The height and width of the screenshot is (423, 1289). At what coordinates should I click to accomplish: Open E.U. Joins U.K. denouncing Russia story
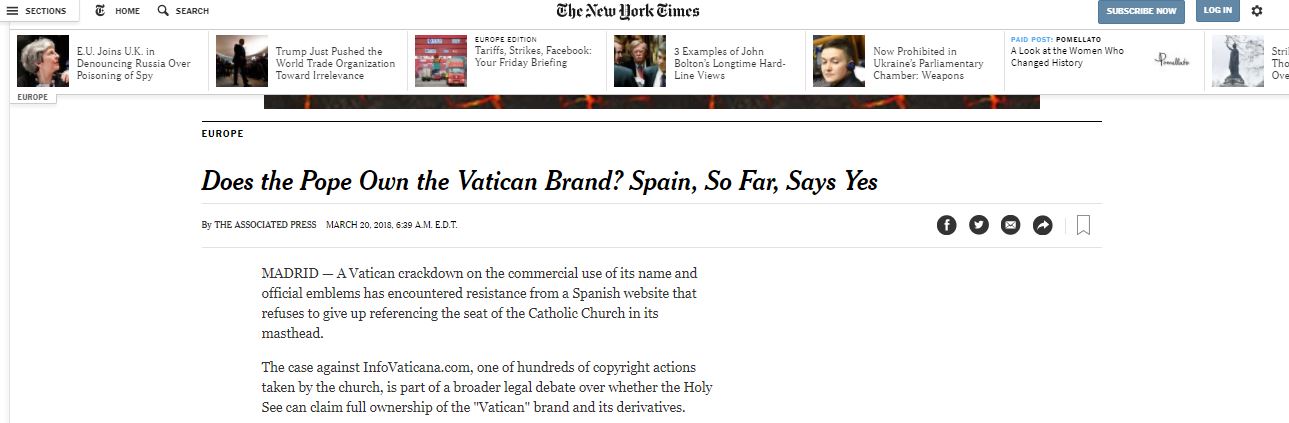point(133,63)
